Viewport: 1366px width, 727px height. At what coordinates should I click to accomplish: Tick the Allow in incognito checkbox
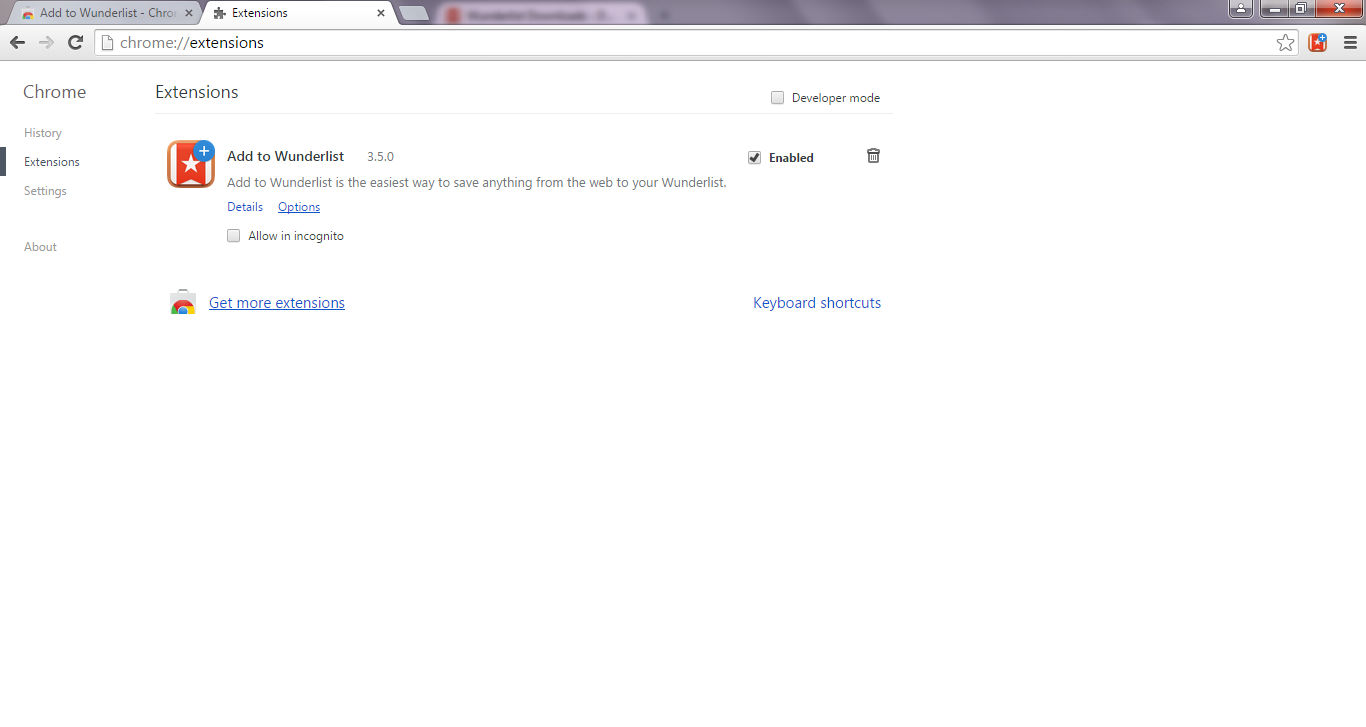click(234, 236)
